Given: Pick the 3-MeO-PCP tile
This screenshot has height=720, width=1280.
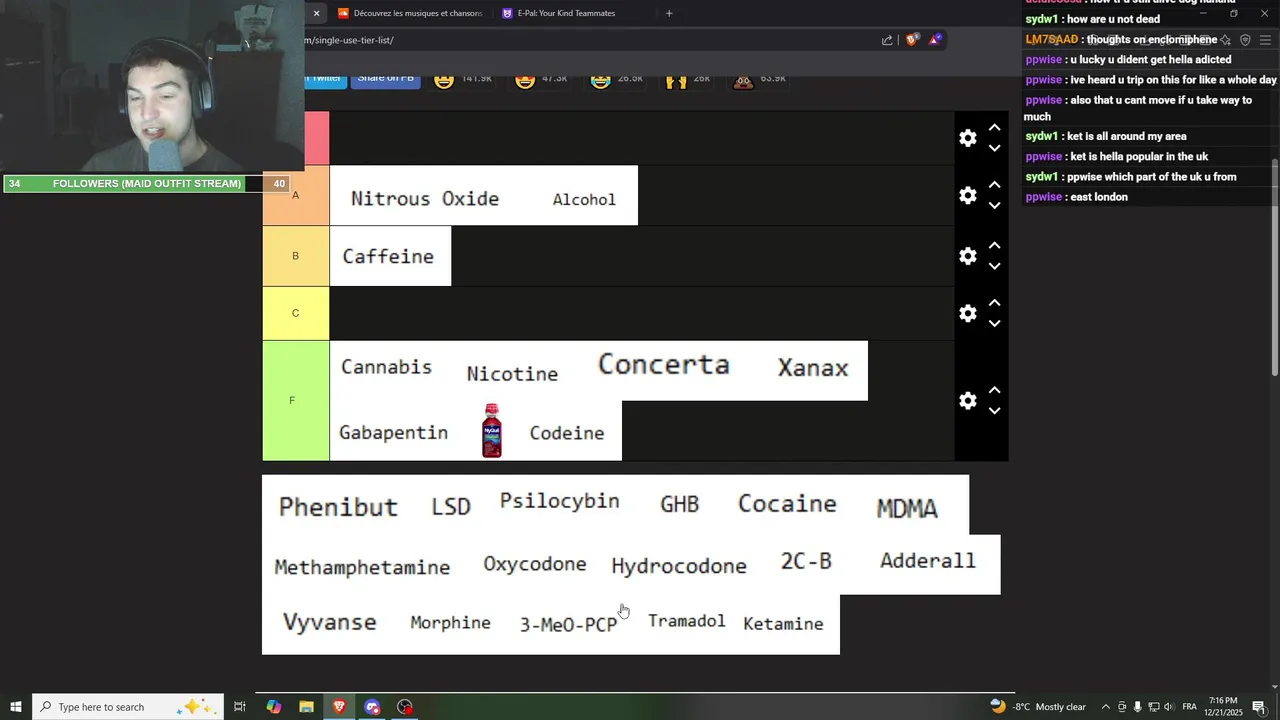Looking at the screenshot, I should (568, 624).
